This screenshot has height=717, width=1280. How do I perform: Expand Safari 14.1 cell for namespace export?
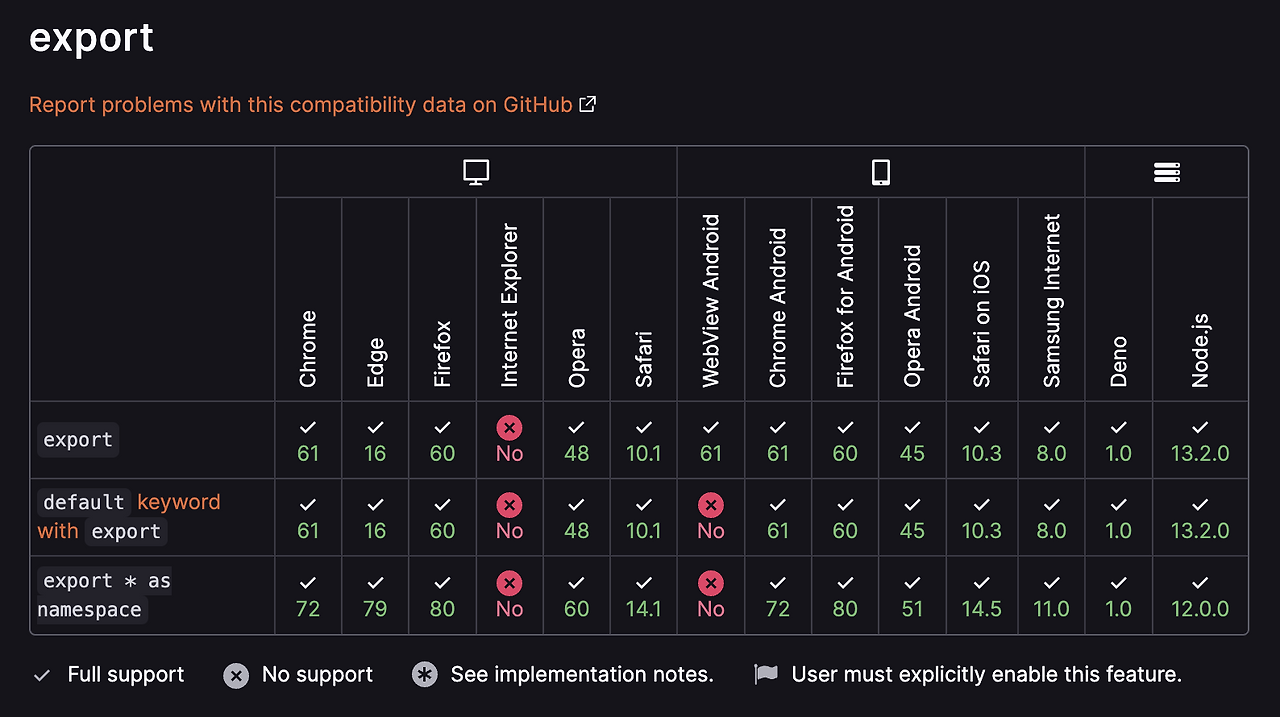click(643, 596)
